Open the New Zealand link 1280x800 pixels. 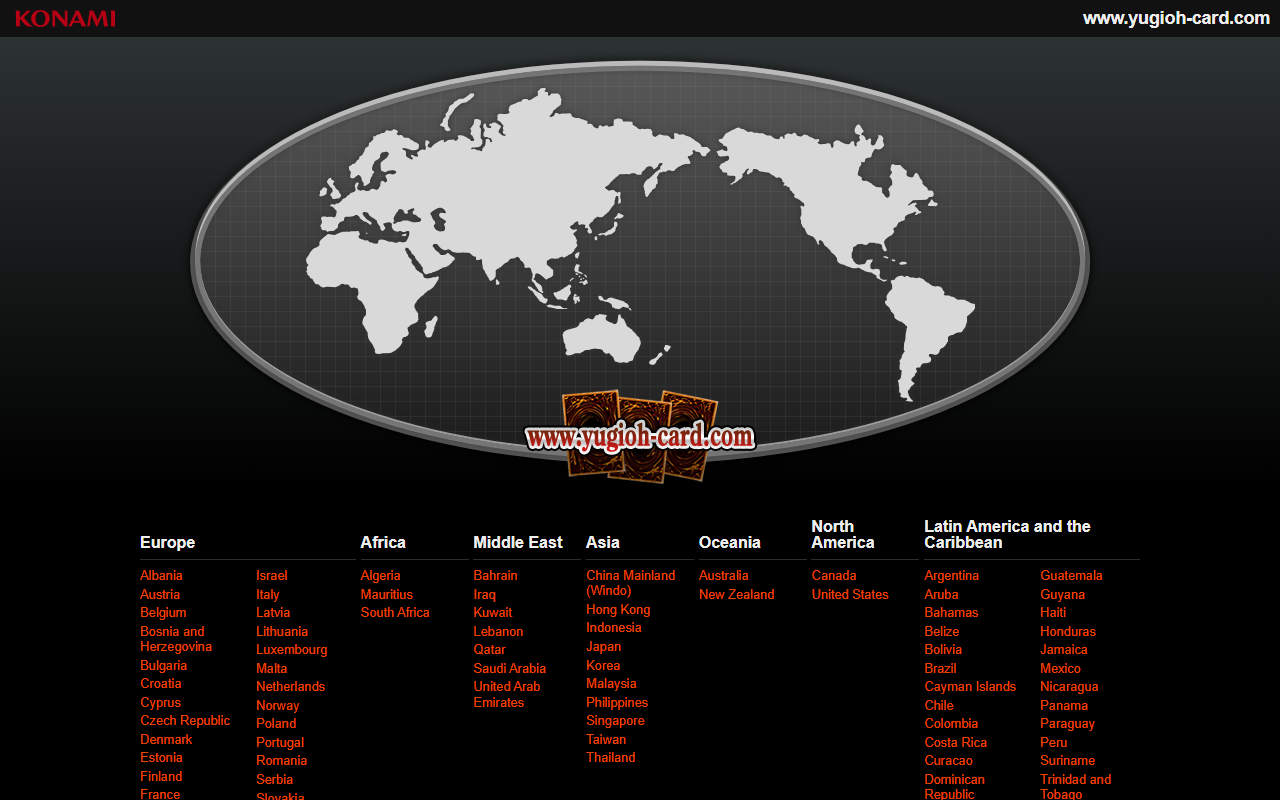click(x=737, y=594)
